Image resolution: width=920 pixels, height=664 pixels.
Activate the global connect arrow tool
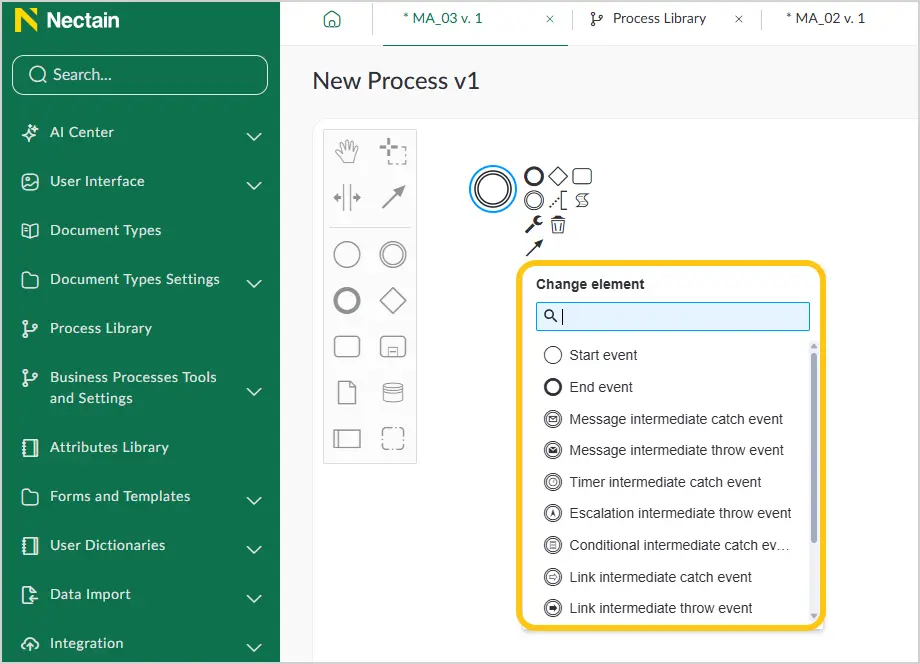393,197
